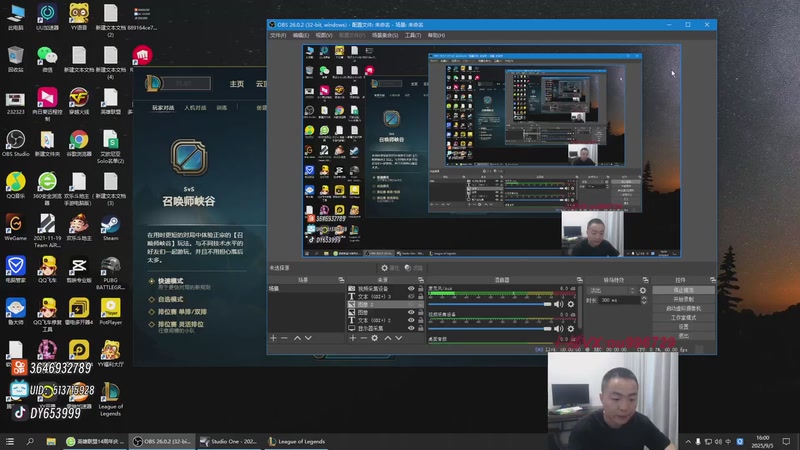Toggle visibility eye of 显示器采集 source

pyautogui.click(x=411, y=328)
